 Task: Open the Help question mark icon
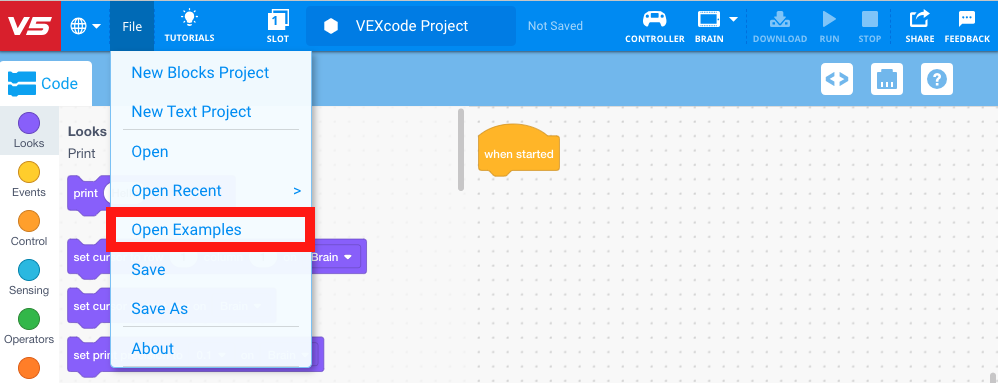tap(937, 79)
